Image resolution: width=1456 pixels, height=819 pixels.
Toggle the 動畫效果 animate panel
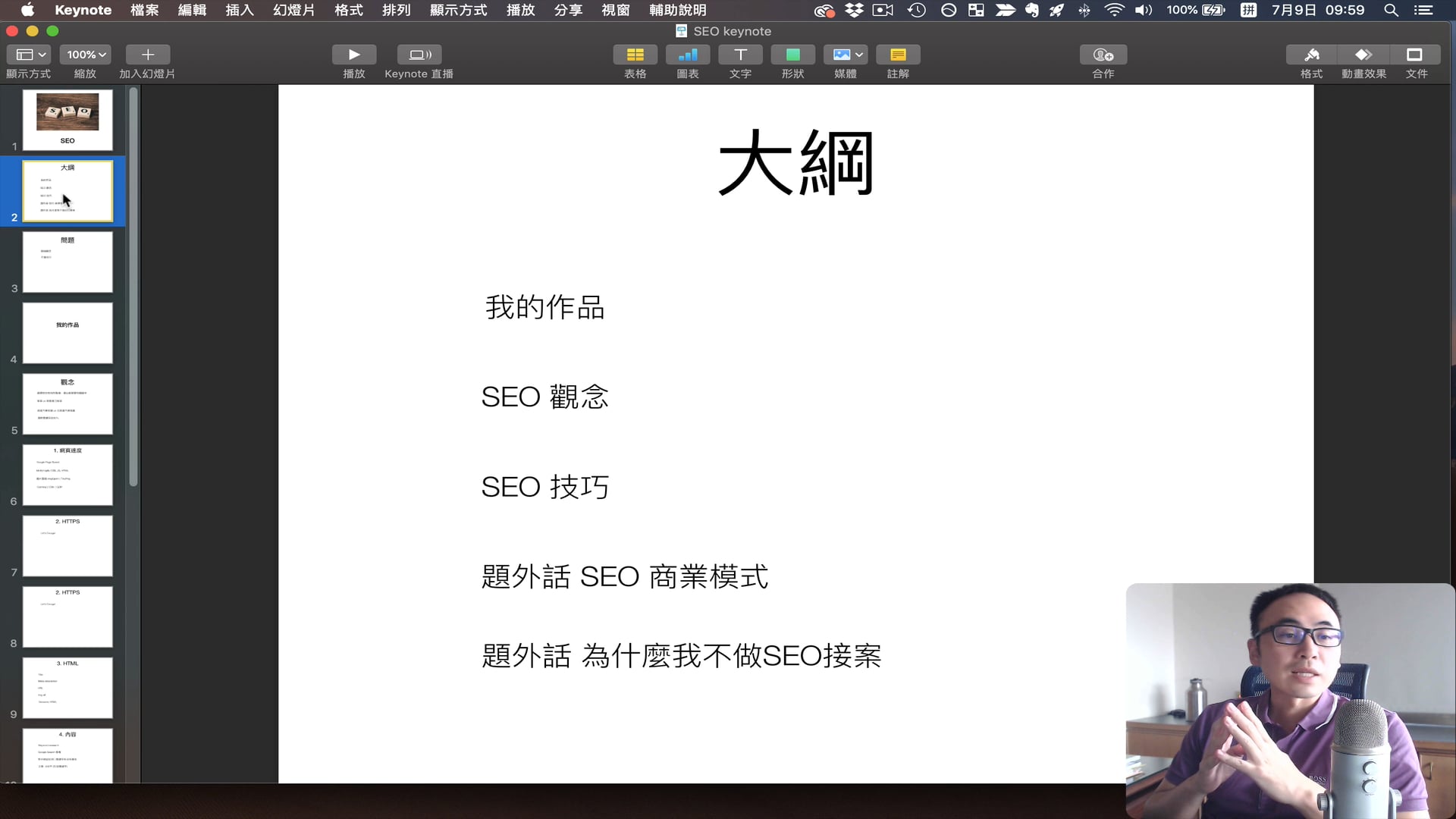pos(1363,55)
